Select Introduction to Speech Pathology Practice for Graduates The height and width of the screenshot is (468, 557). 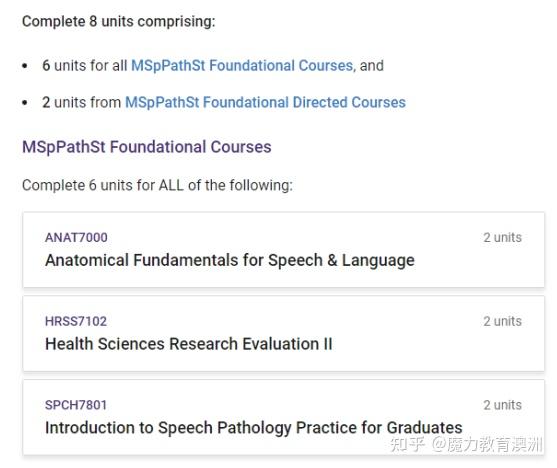coord(254,428)
